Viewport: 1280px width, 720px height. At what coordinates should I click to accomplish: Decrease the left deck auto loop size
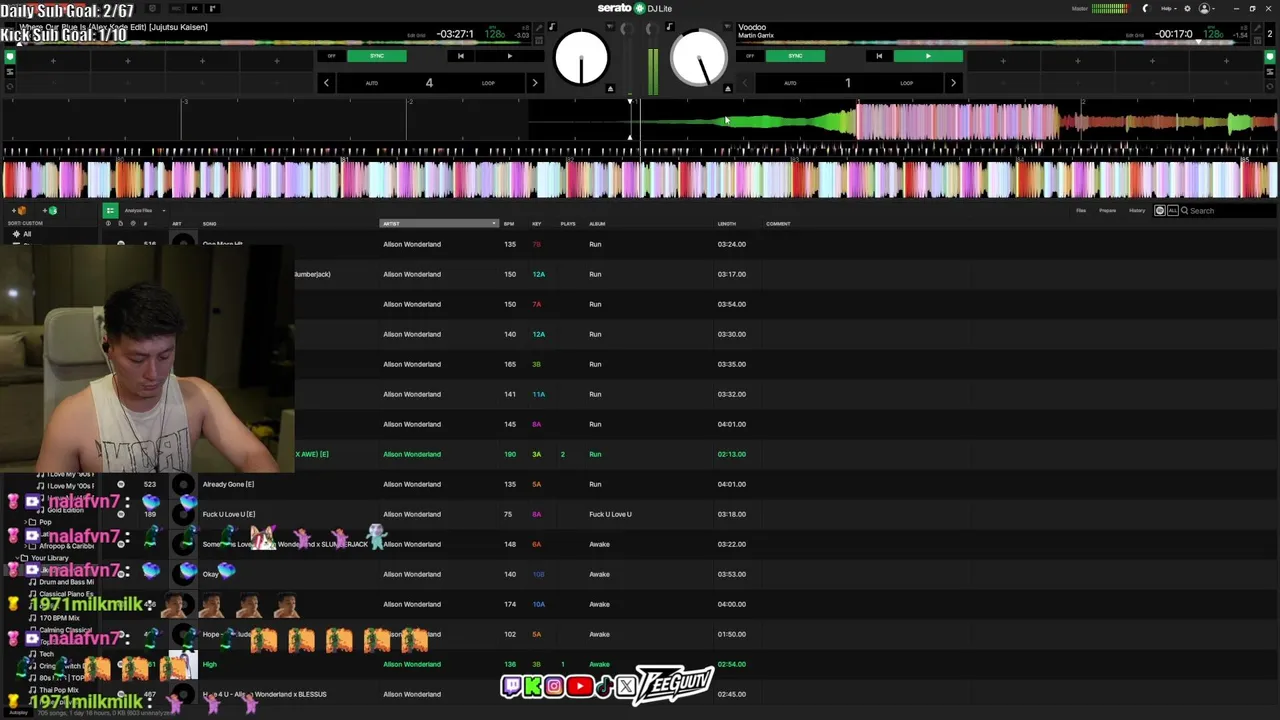pos(326,83)
